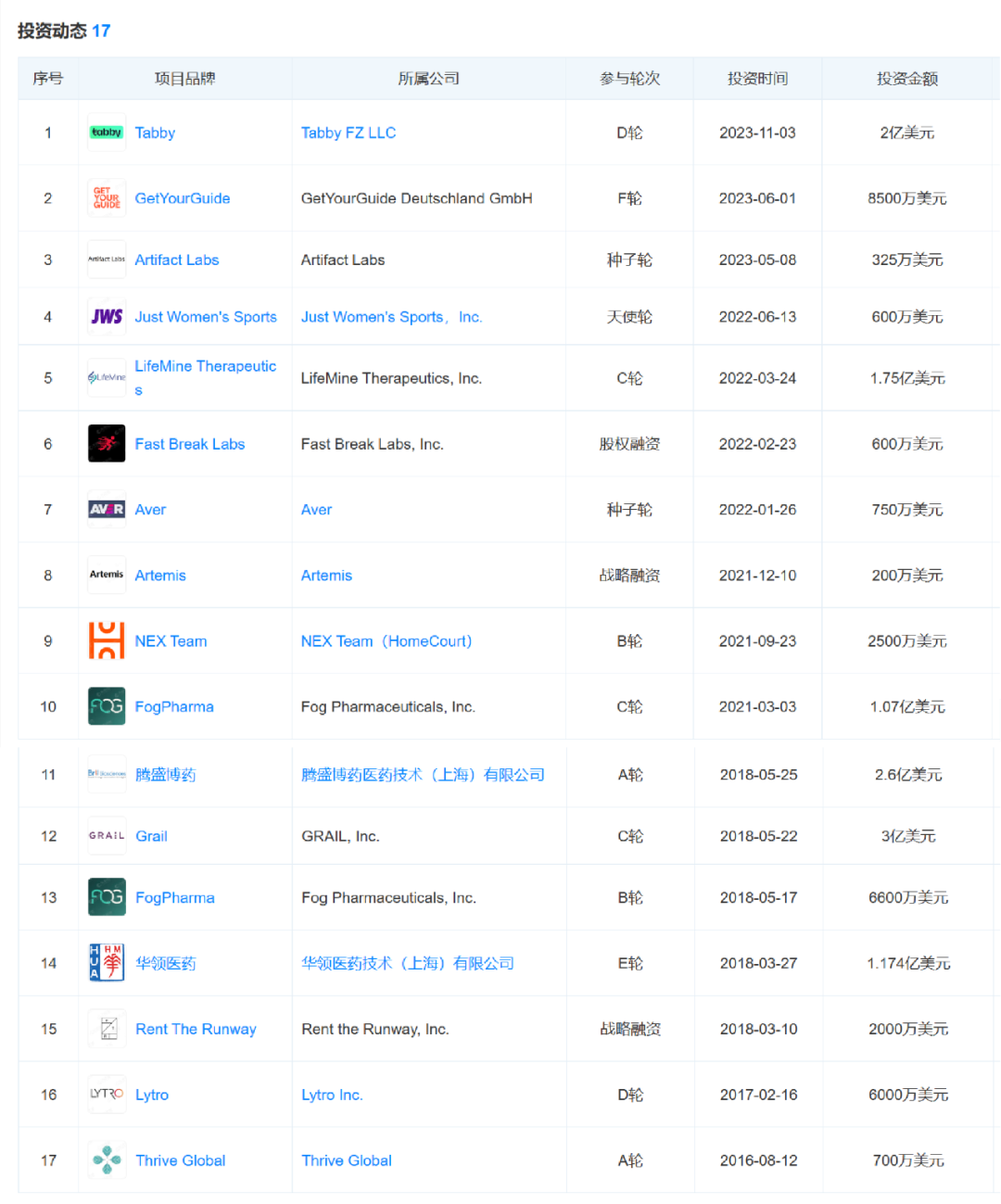Open the Tabby FZ LLC company link
Viewport: 1001px width, 1204px height.
(x=348, y=133)
